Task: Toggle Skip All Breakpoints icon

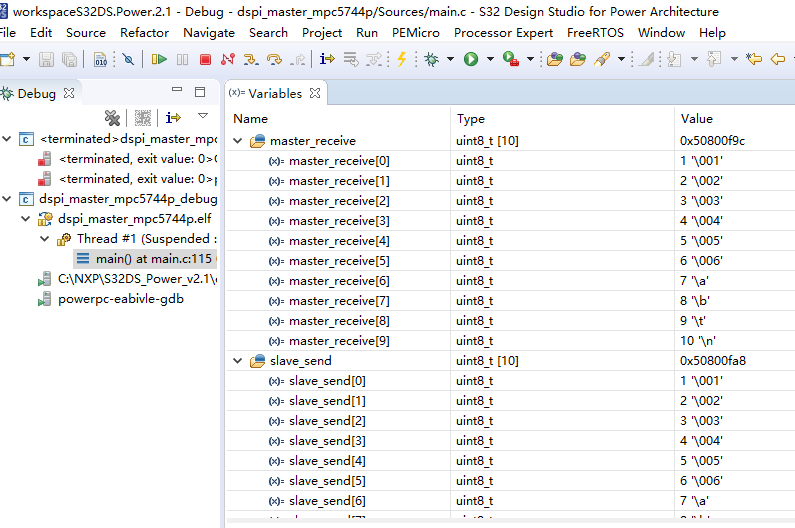Action: coord(128,59)
